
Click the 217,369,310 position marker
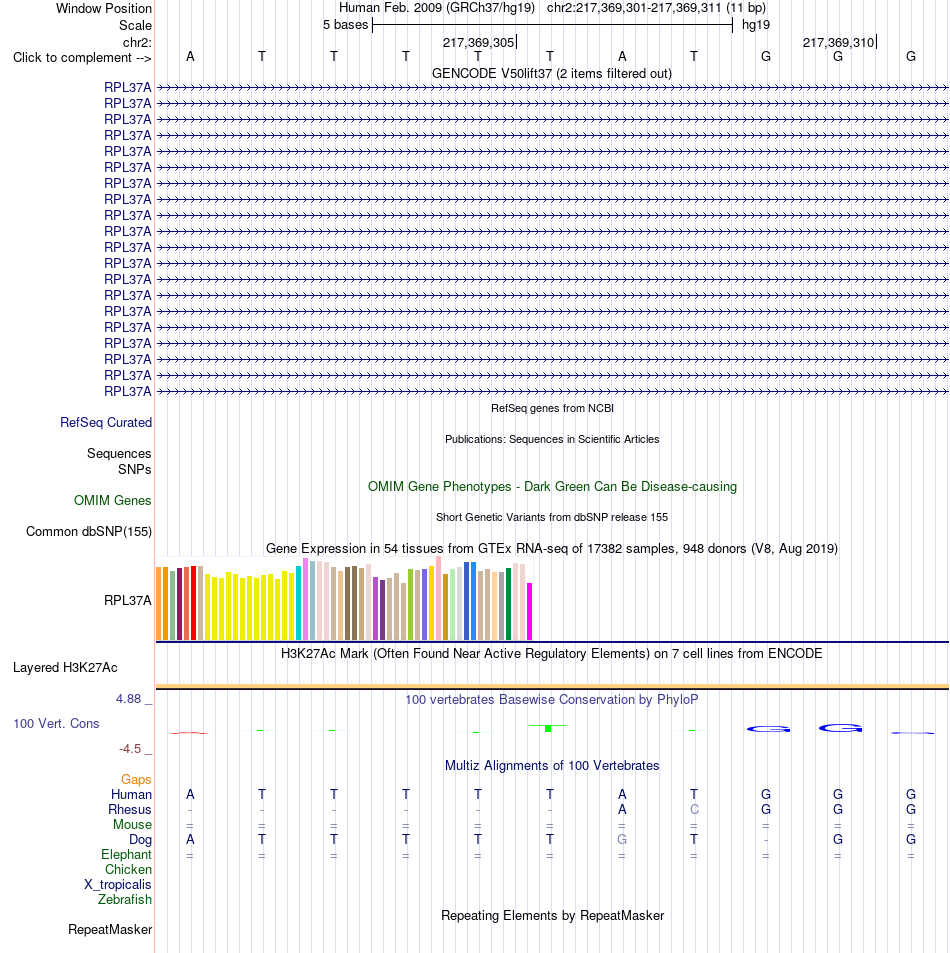pos(839,43)
